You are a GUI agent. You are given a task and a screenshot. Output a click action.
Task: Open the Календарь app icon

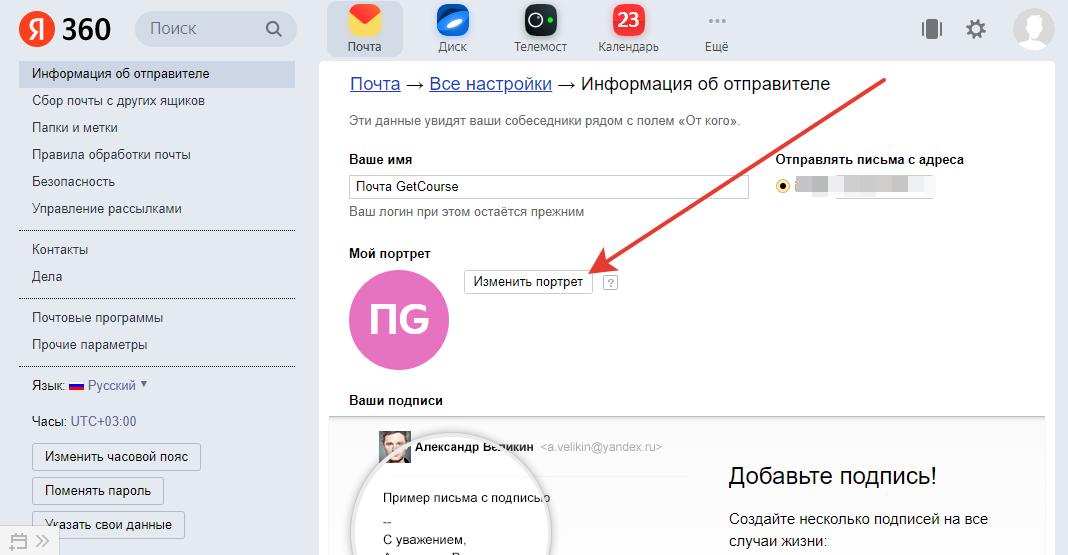(x=628, y=29)
